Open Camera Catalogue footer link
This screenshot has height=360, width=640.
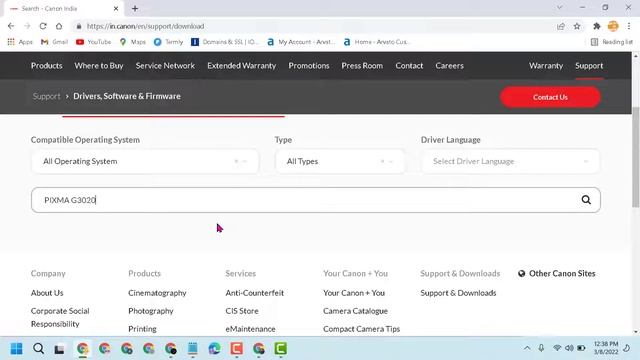coord(356,311)
